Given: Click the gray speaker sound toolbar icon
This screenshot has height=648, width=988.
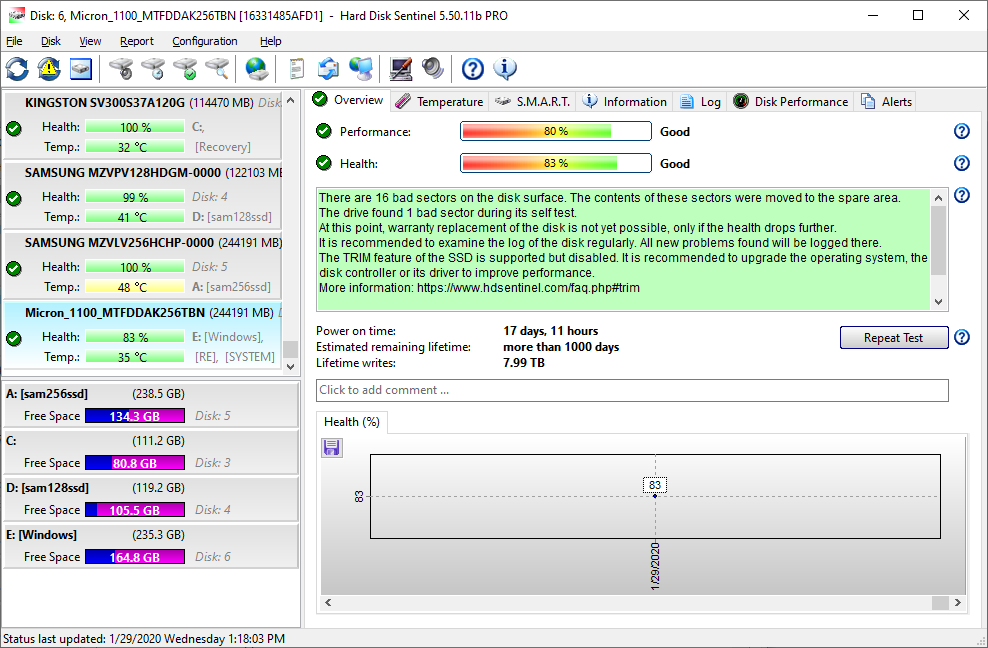Looking at the screenshot, I should pyautogui.click(x=433, y=69).
